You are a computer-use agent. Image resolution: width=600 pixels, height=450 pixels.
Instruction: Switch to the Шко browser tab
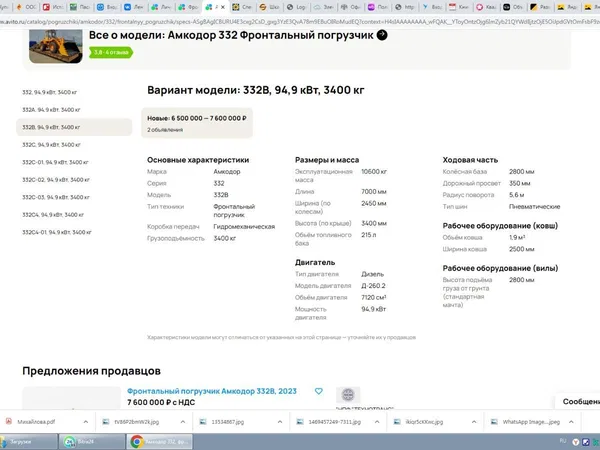coord(269,7)
